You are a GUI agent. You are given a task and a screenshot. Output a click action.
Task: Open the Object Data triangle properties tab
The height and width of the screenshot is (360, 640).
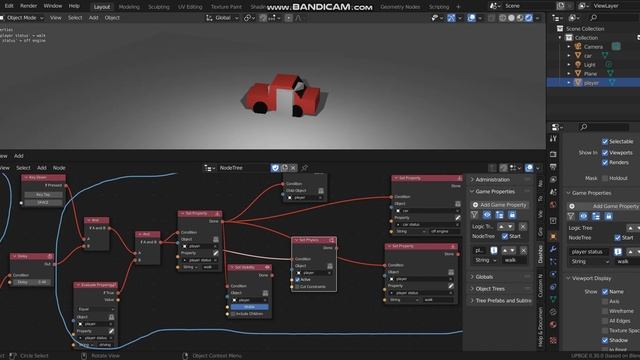coord(553,299)
